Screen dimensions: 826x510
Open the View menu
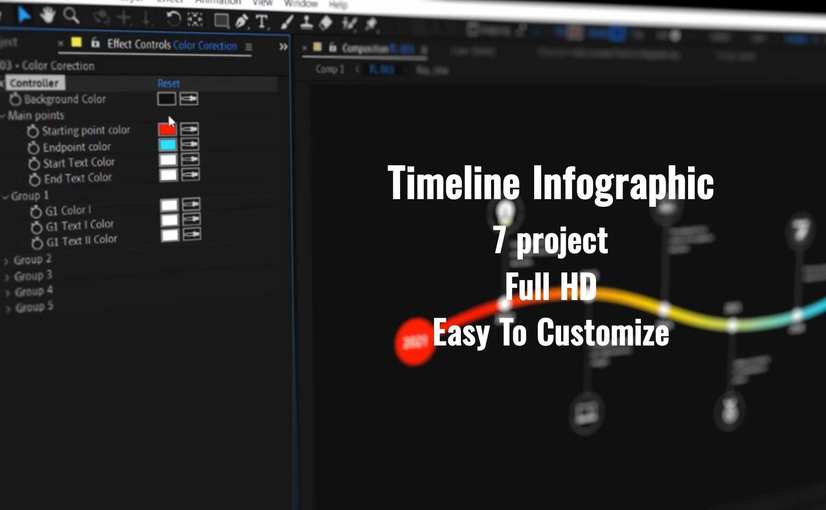click(x=262, y=3)
